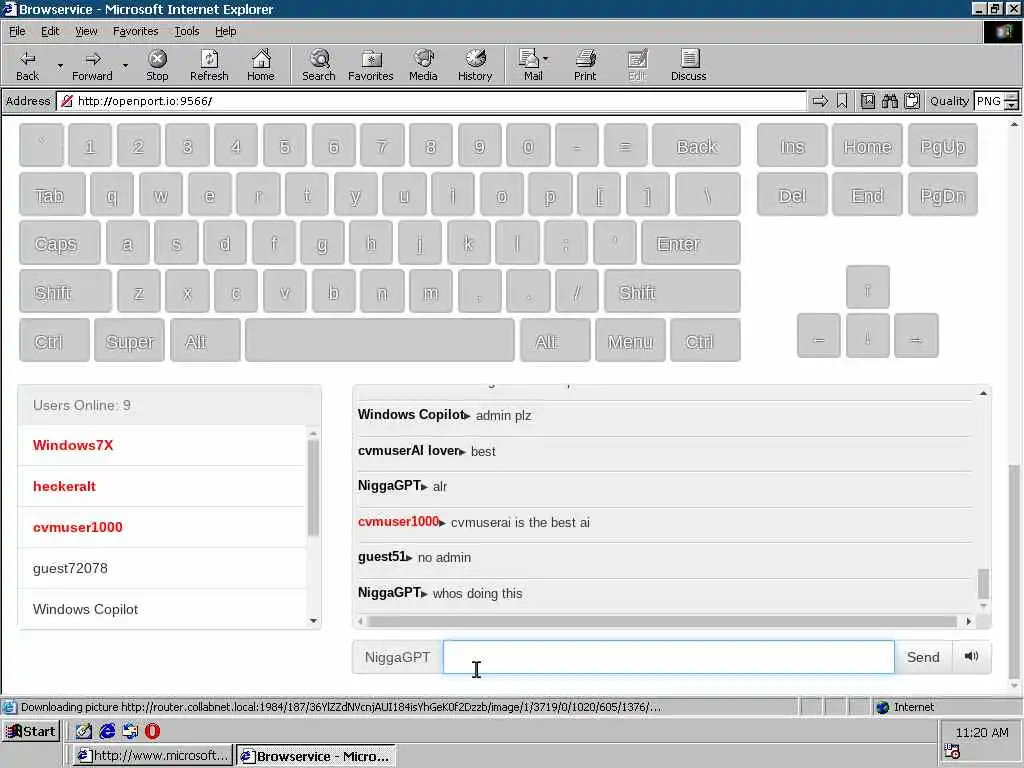Image resolution: width=1024 pixels, height=768 pixels.
Task: Open the Favorites menu
Action: [x=135, y=31]
